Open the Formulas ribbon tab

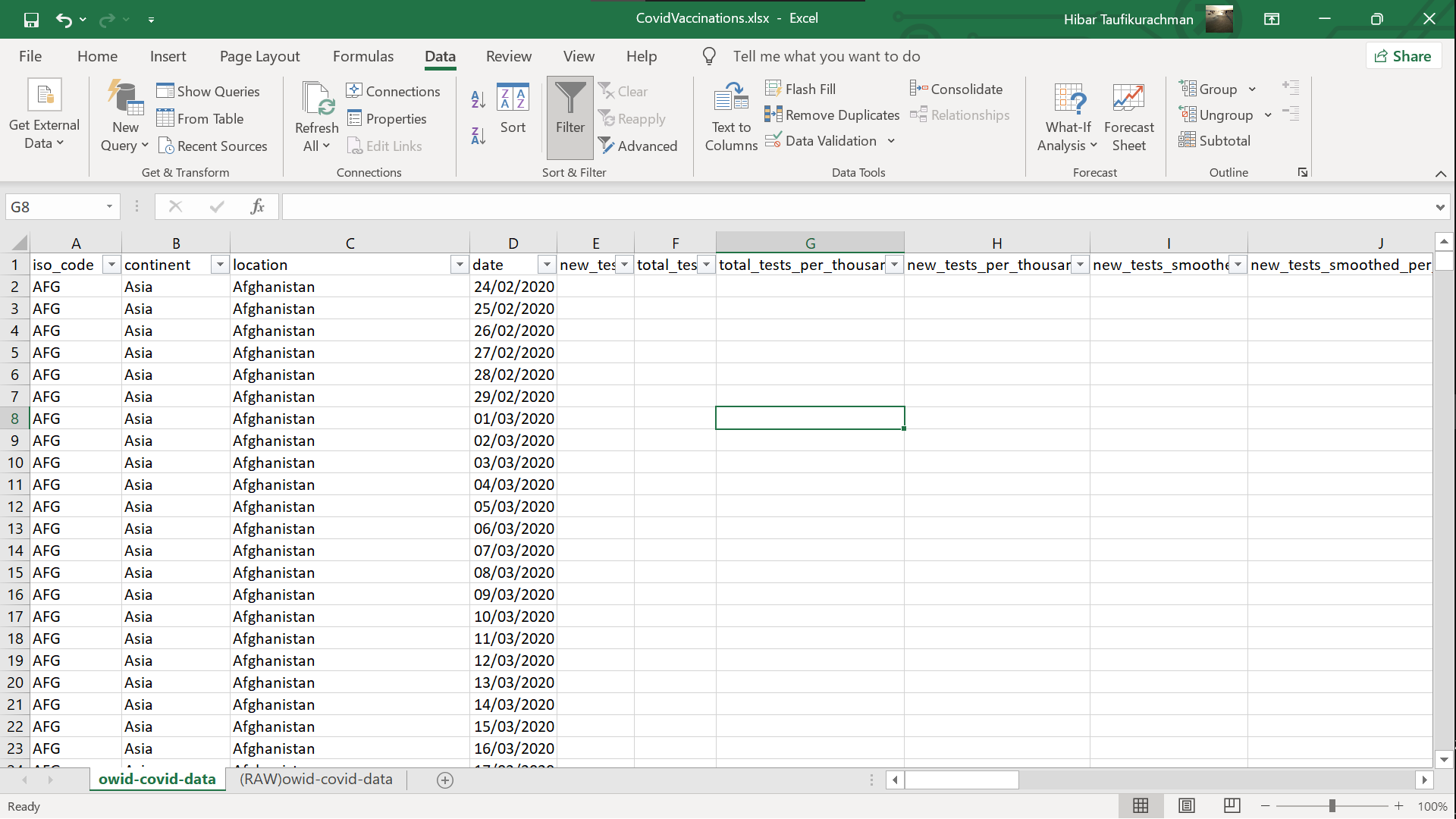[363, 56]
